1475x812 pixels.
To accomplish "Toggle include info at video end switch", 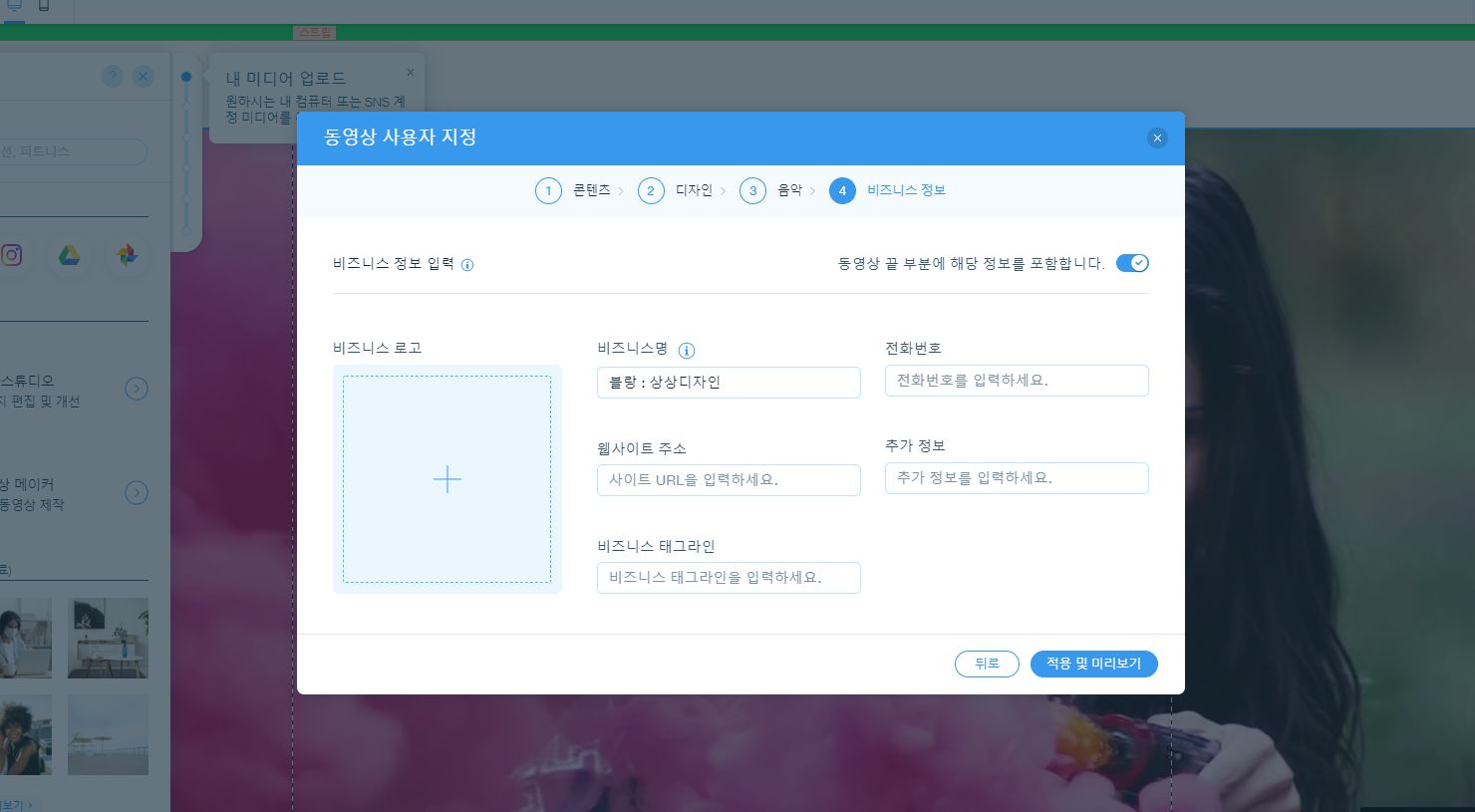I will pos(1132,263).
